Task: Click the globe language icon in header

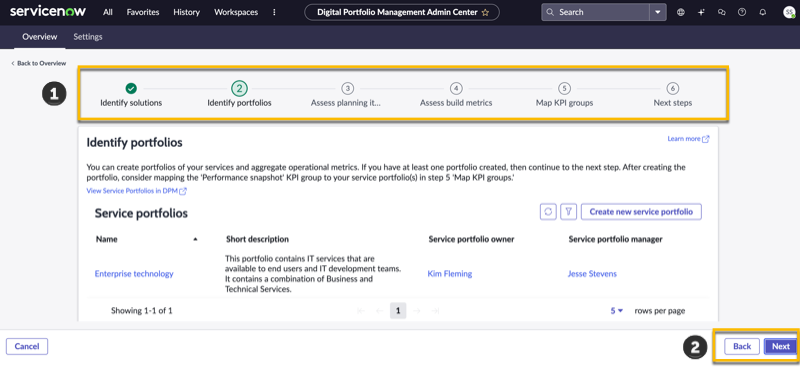Action: point(681,12)
